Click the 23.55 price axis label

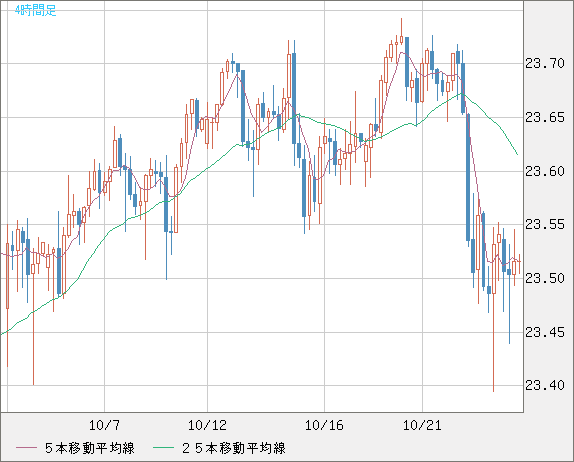point(545,224)
